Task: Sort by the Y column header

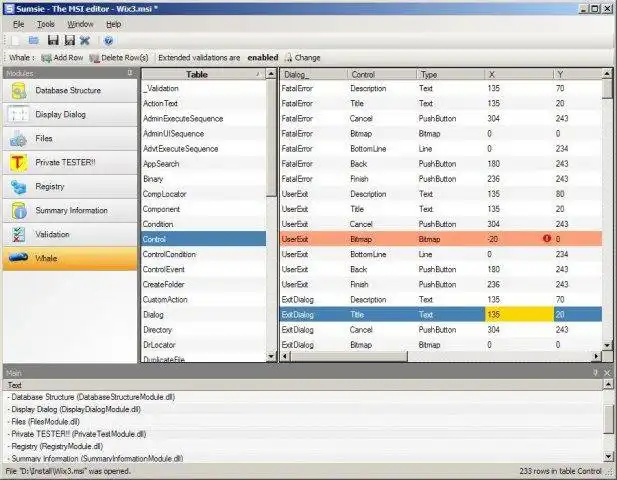Action: (x=578, y=74)
